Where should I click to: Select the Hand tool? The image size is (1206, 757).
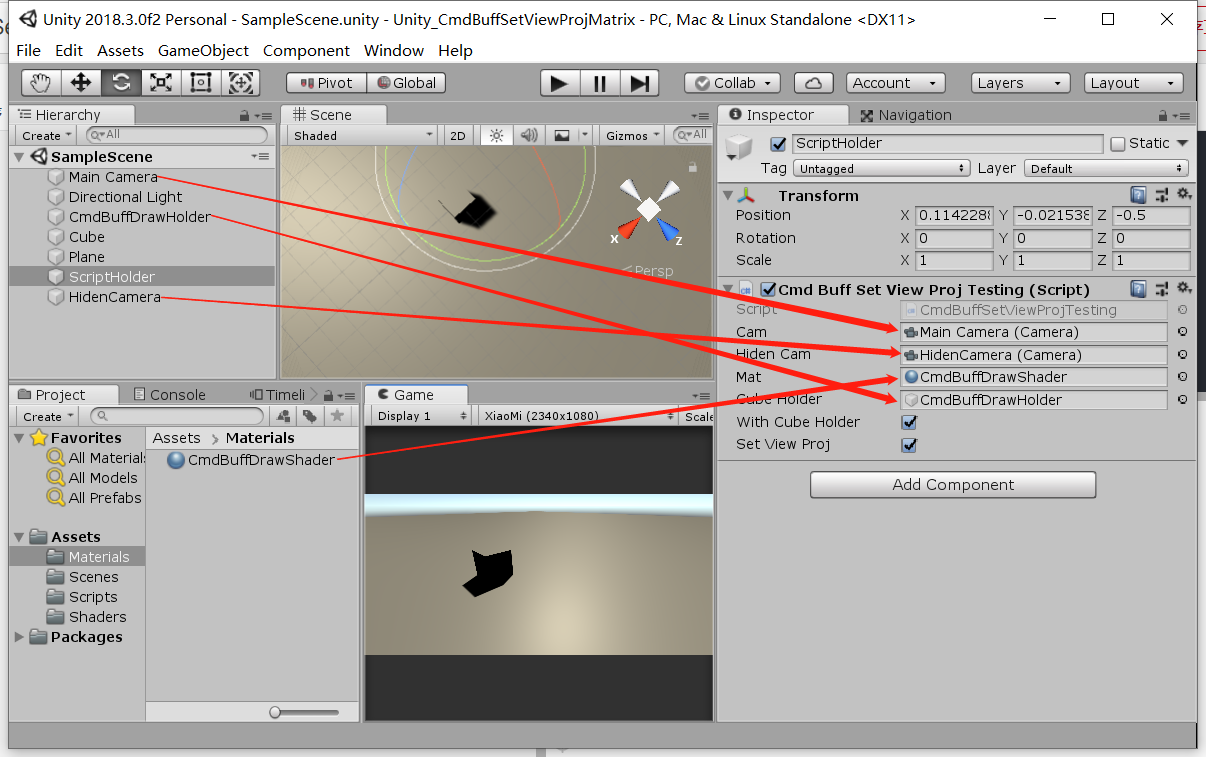point(41,83)
